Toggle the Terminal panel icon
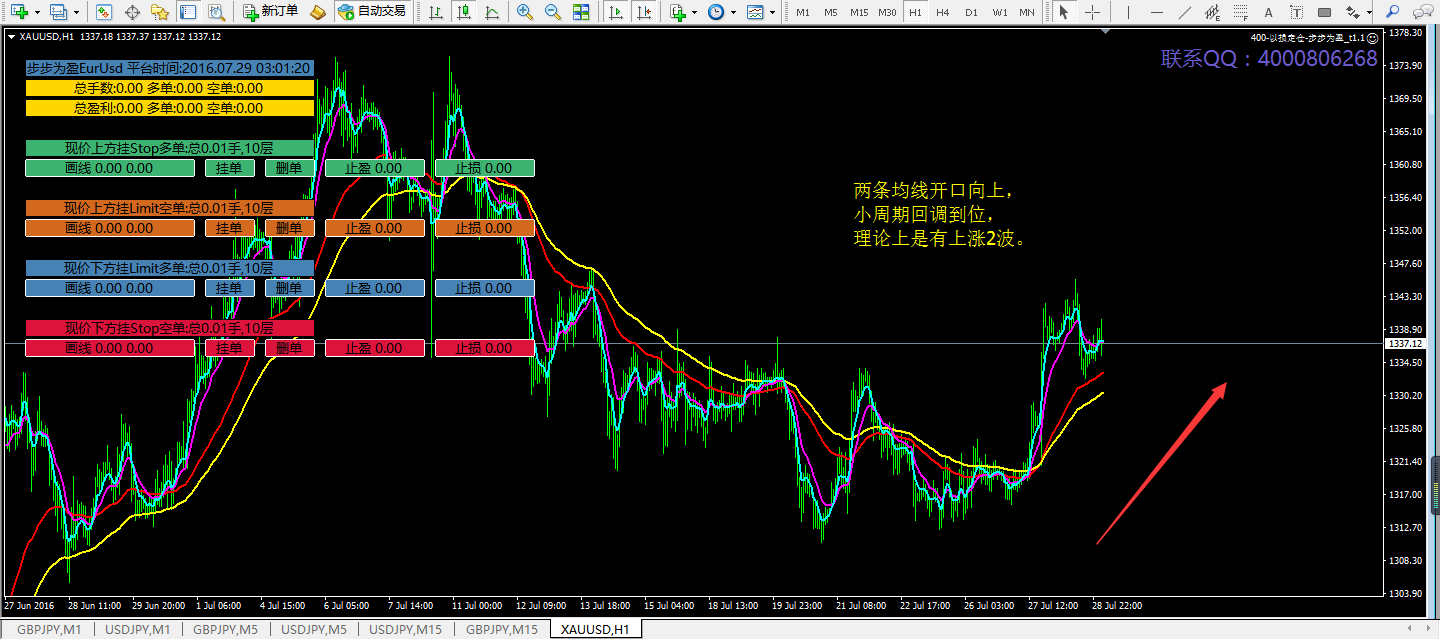 coord(188,12)
